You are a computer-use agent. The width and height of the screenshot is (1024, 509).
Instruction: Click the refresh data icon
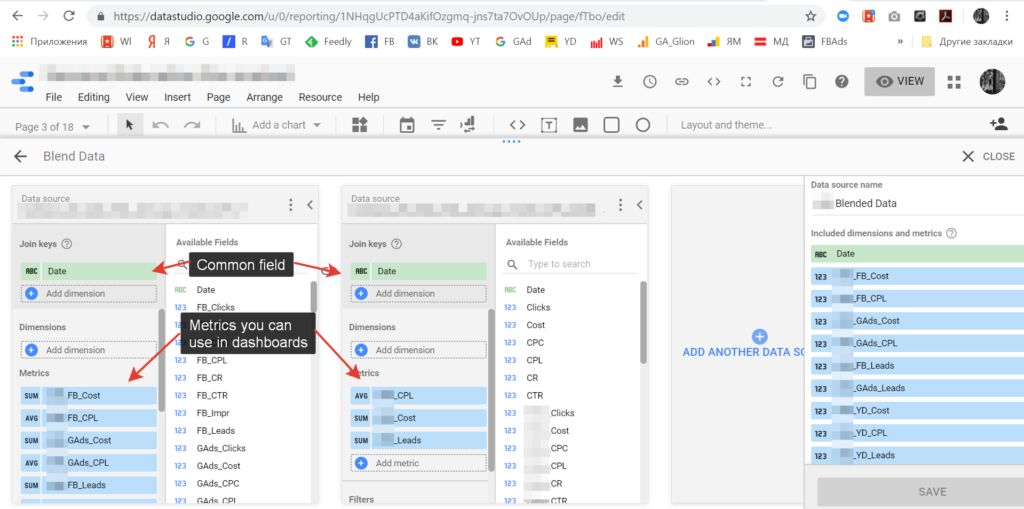(777, 82)
